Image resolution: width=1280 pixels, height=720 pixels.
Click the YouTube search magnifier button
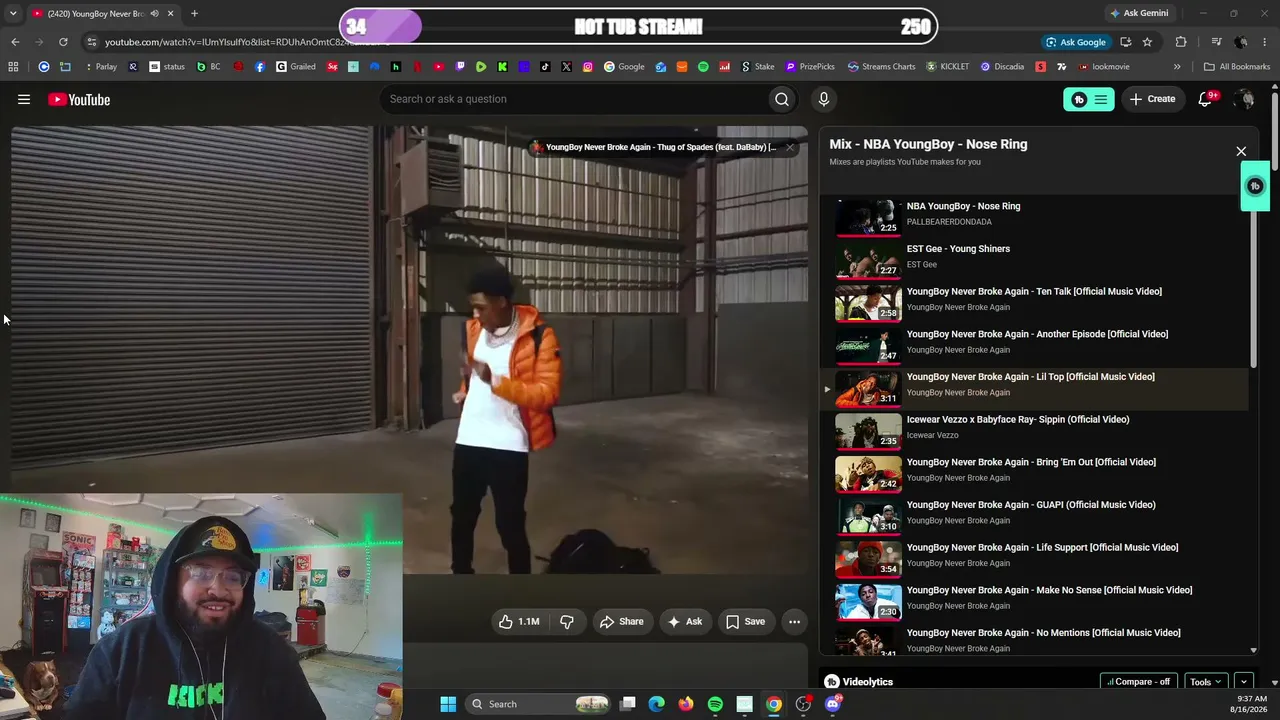click(x=782, y=99)
